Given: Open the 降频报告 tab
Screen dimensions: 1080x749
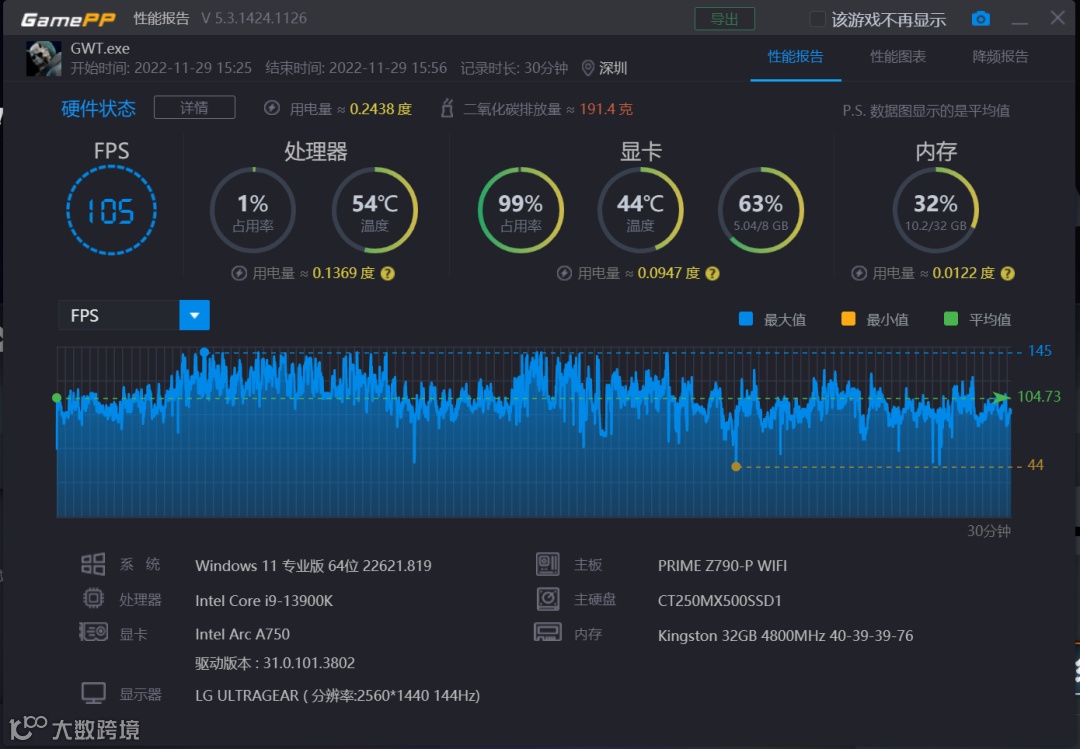Looking at the screenshot, I should point(1000,57).
